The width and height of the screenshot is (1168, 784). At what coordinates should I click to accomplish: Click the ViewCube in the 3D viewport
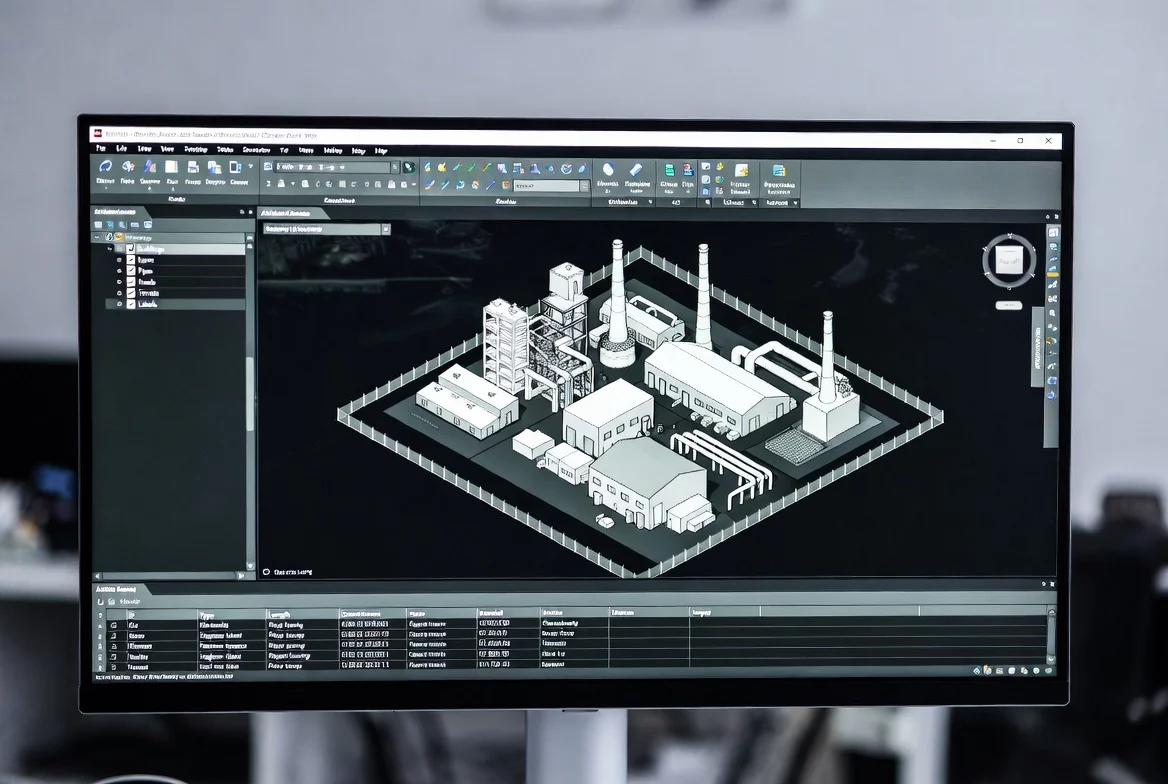[1009, 260]
